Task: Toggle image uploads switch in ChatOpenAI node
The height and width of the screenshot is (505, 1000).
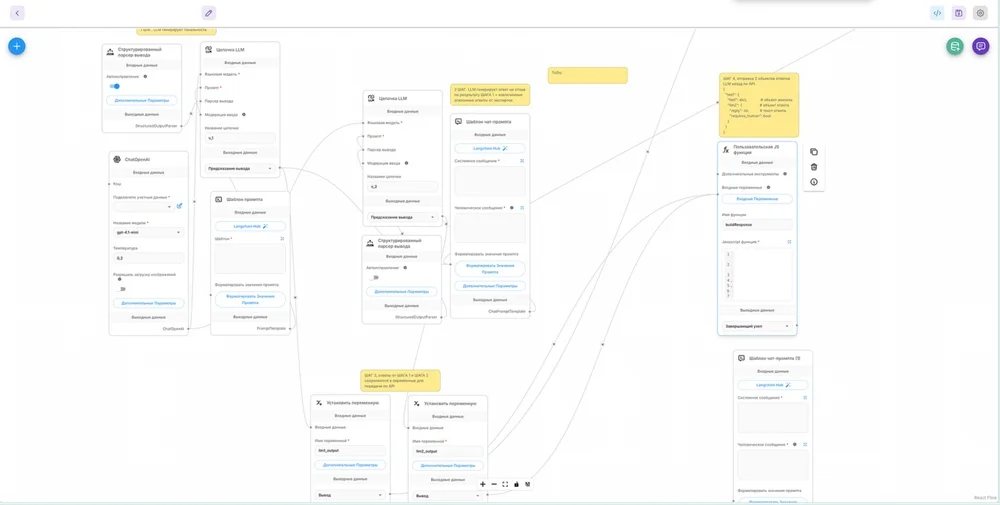Action: pyautogui.click(x=122, y=289)
